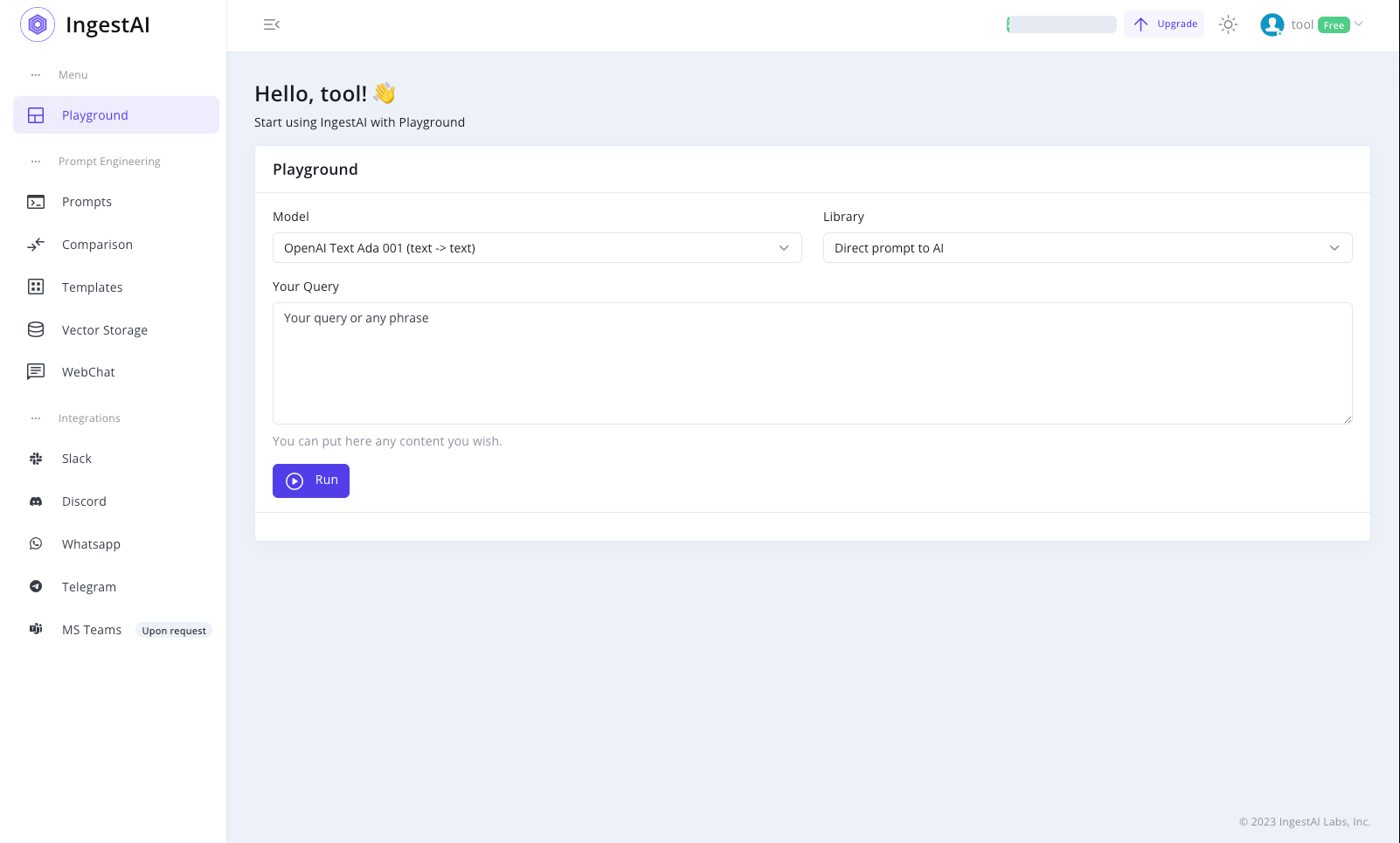Click the Slack logo icon

36,459
